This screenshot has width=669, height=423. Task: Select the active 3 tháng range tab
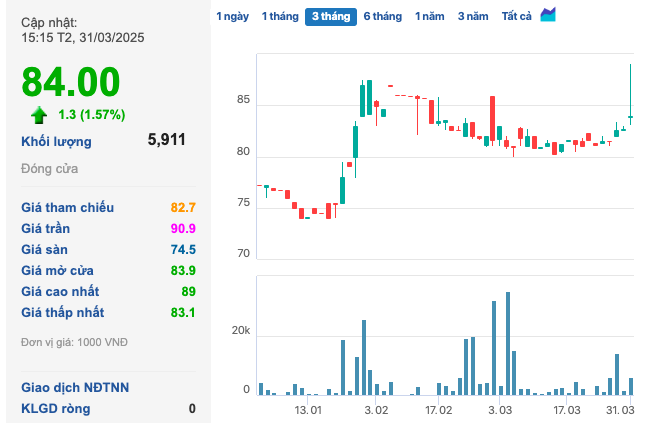pyautogui.click(x=330, y=16)
